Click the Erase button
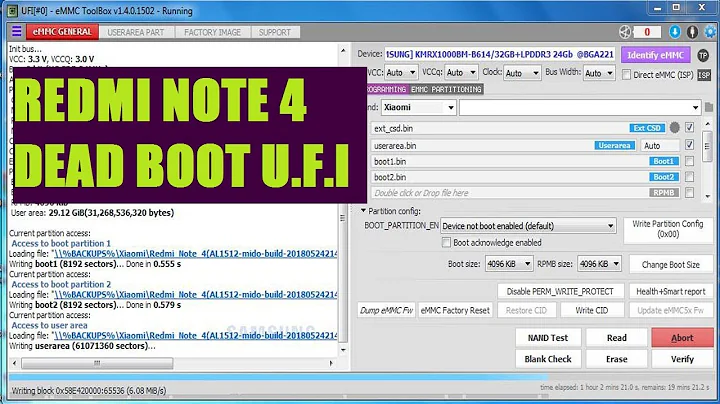720x404 pixels. pos(617,359)
